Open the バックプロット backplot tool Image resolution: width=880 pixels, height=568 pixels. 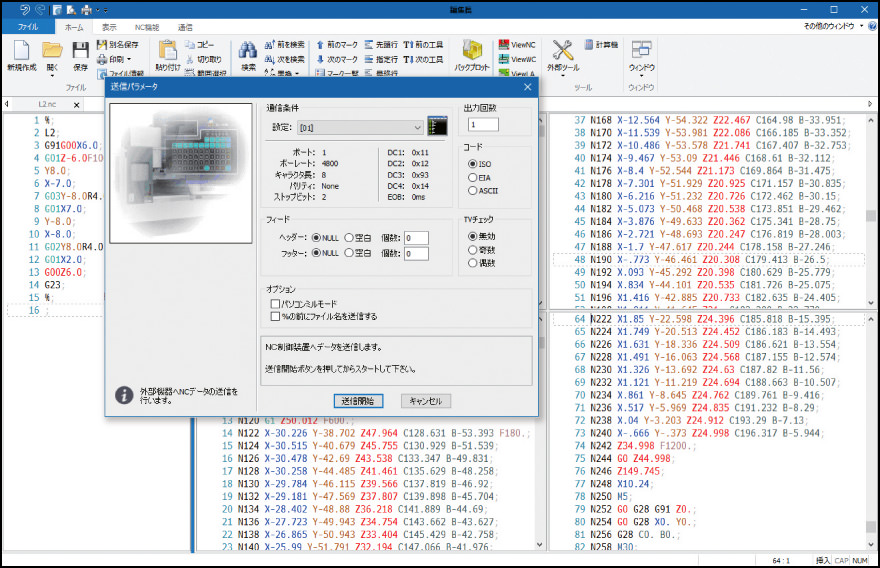[472, 52]
